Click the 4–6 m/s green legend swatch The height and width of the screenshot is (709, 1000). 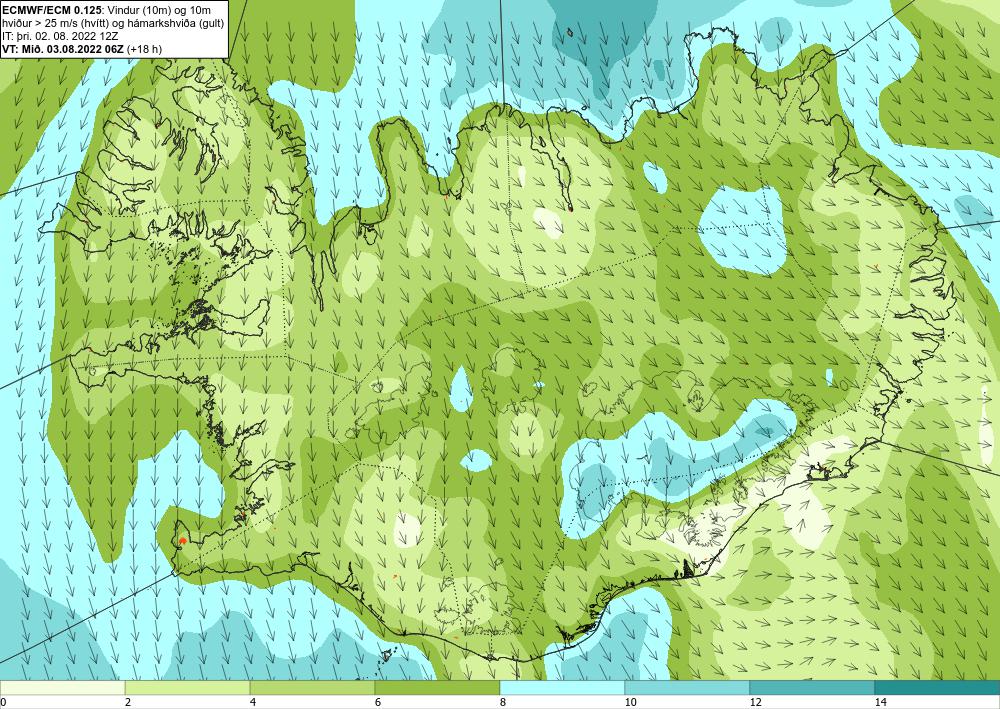[x=312, y=688]
